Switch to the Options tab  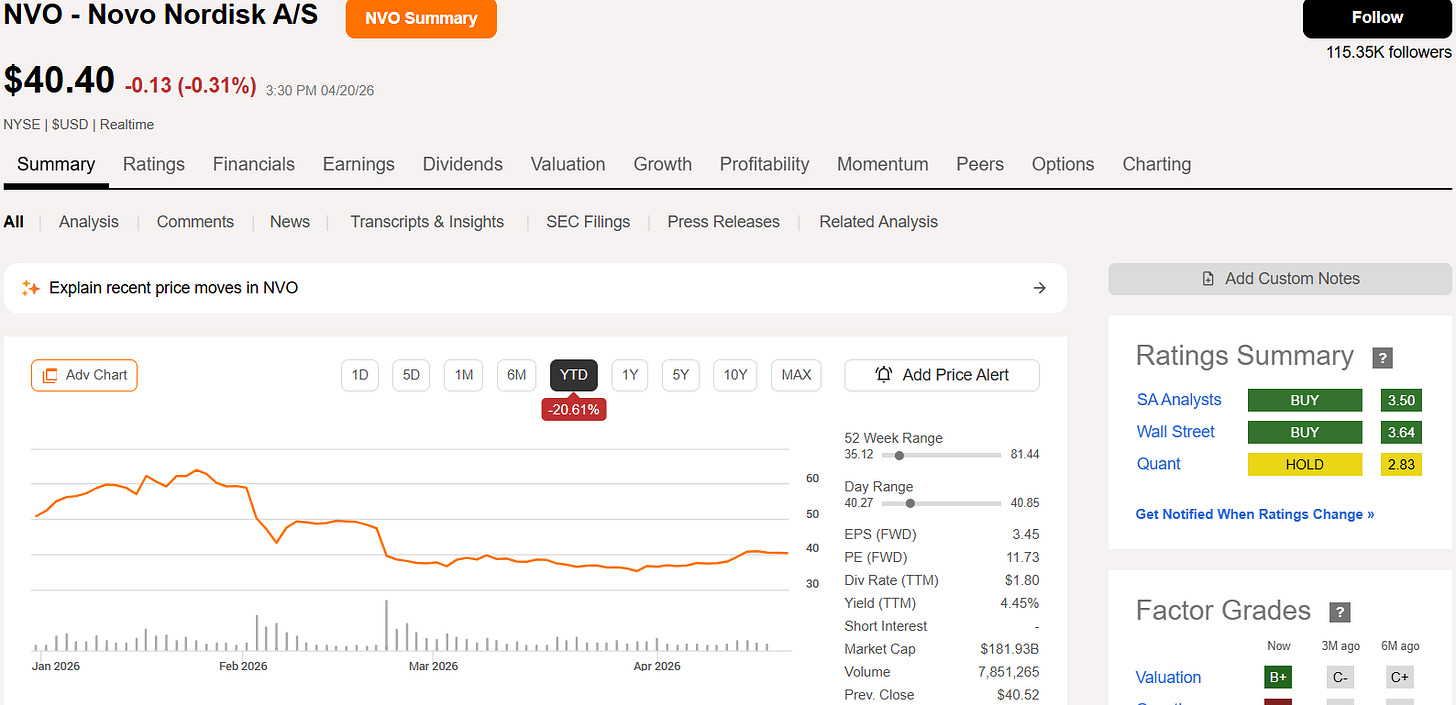coord(1063,164)
